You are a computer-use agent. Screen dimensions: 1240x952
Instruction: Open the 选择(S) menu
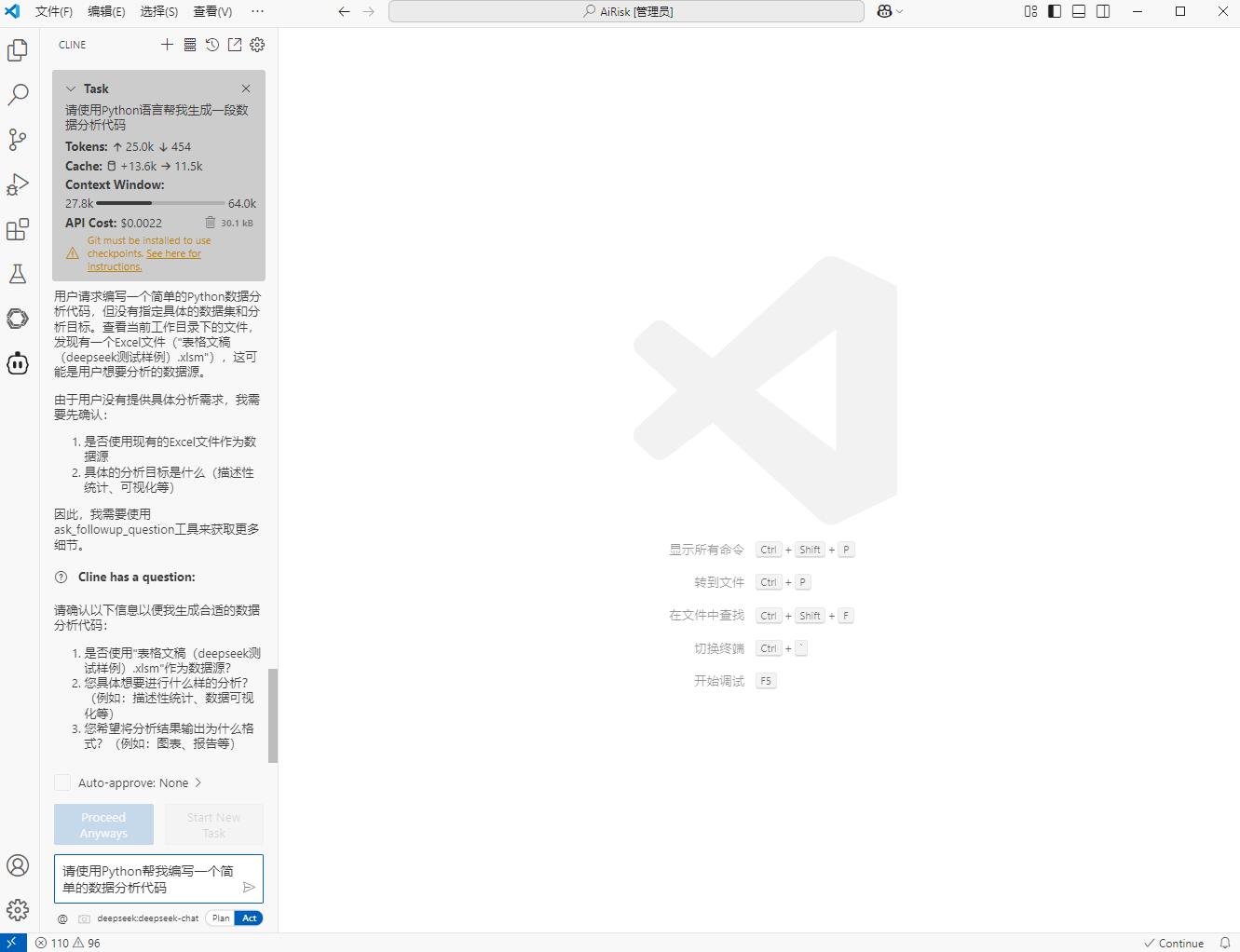coord(159,11)
